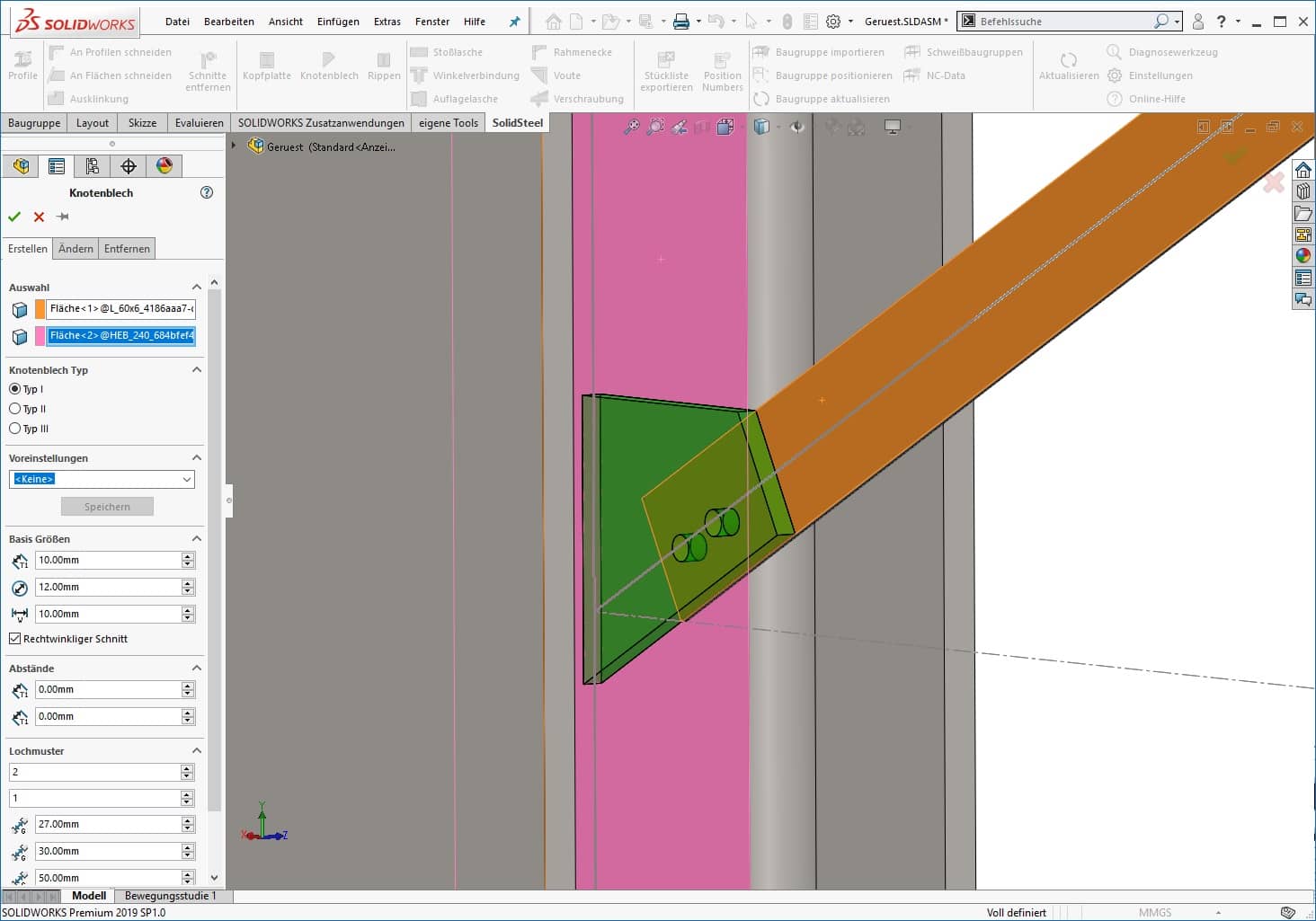Select Kopfplatte tool
This screenshot has width=1316, height=921.
tap(267, 65)
